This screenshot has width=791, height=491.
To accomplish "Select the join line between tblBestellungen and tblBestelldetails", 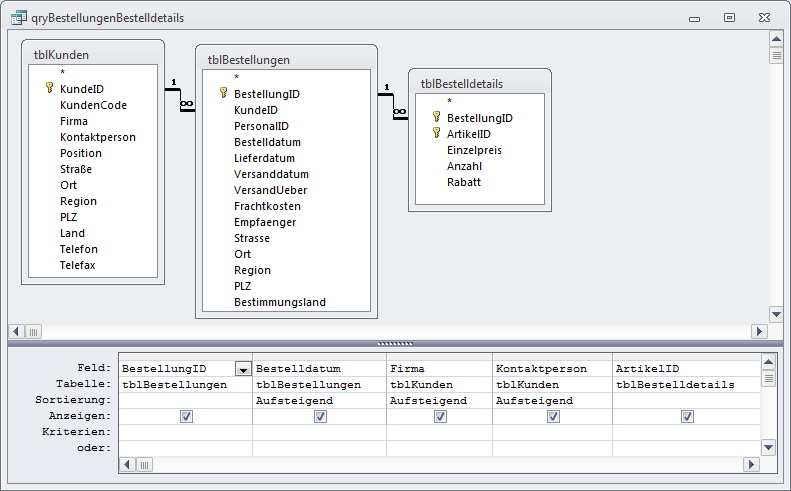I will tap(392, 104).
